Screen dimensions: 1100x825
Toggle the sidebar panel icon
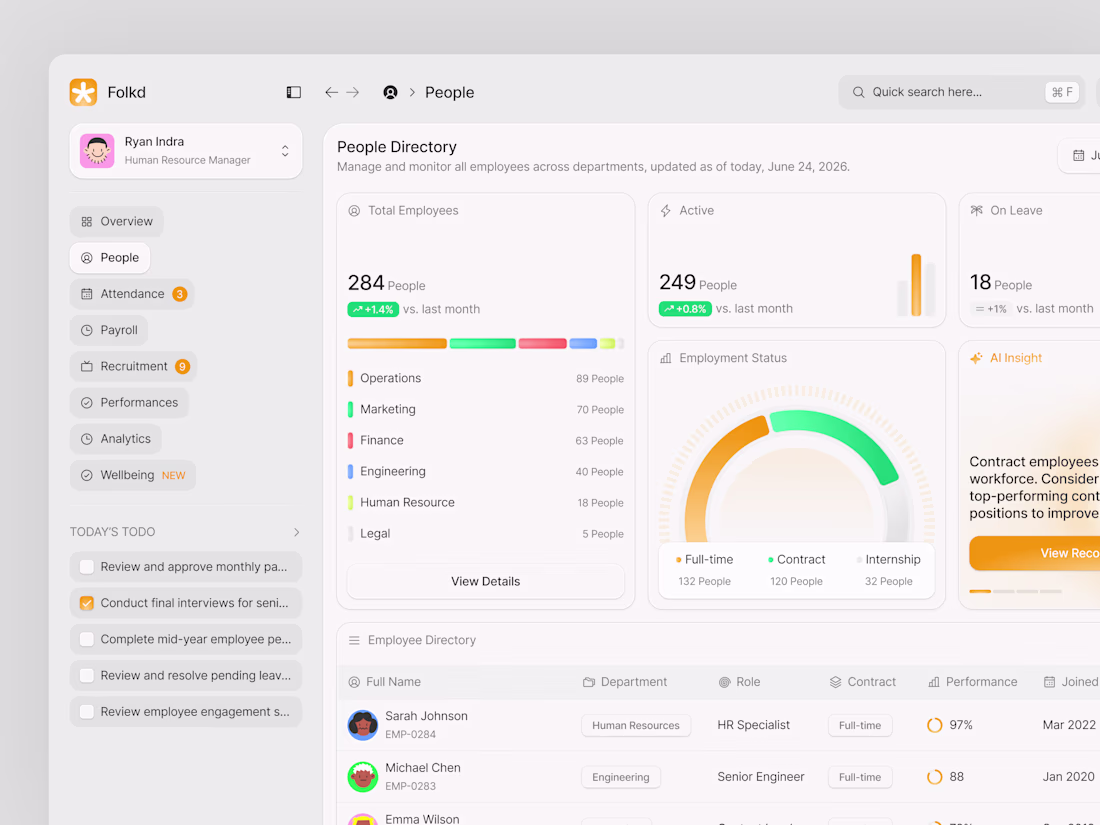(294, 92)
